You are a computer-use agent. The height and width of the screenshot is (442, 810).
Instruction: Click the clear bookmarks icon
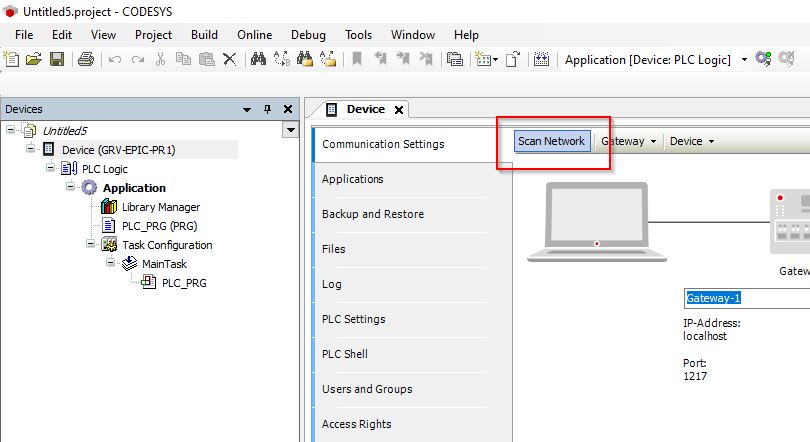pos(426,59)
